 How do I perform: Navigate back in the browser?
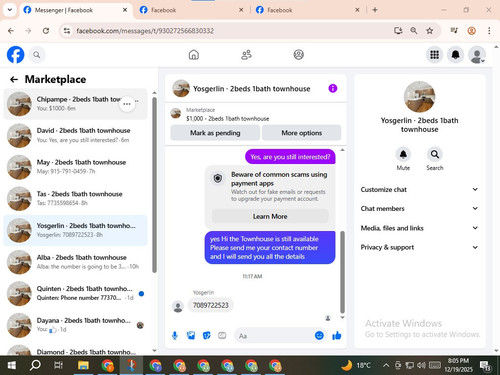point(11,31)
